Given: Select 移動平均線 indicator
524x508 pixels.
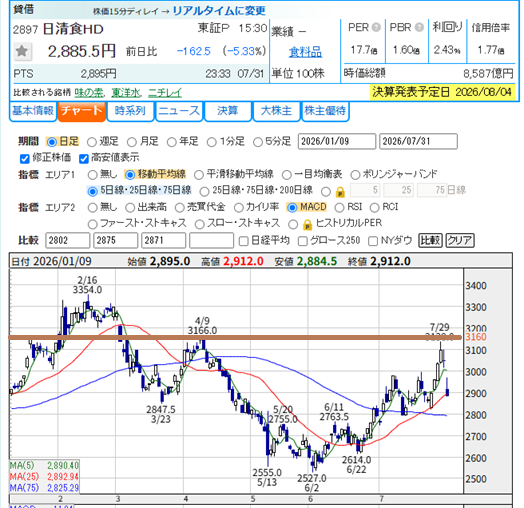Looking at the screenshot, I should coord(130,175).
